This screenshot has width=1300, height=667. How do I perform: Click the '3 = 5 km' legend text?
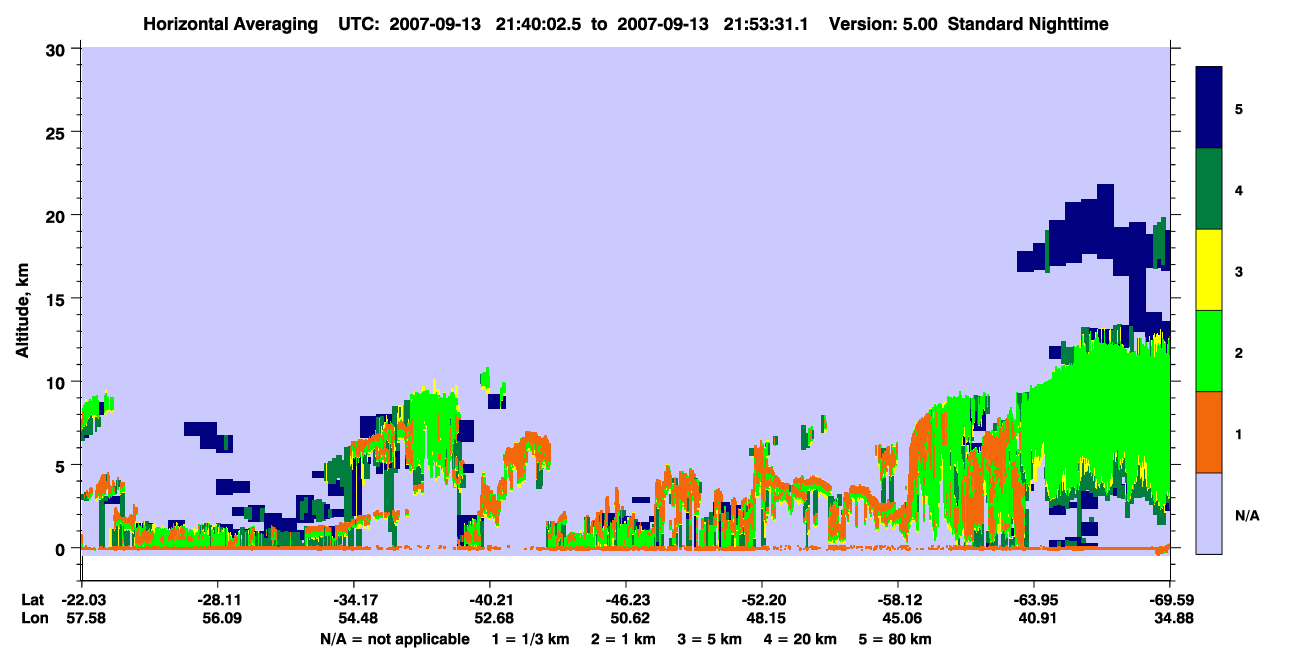click(708, 639)
